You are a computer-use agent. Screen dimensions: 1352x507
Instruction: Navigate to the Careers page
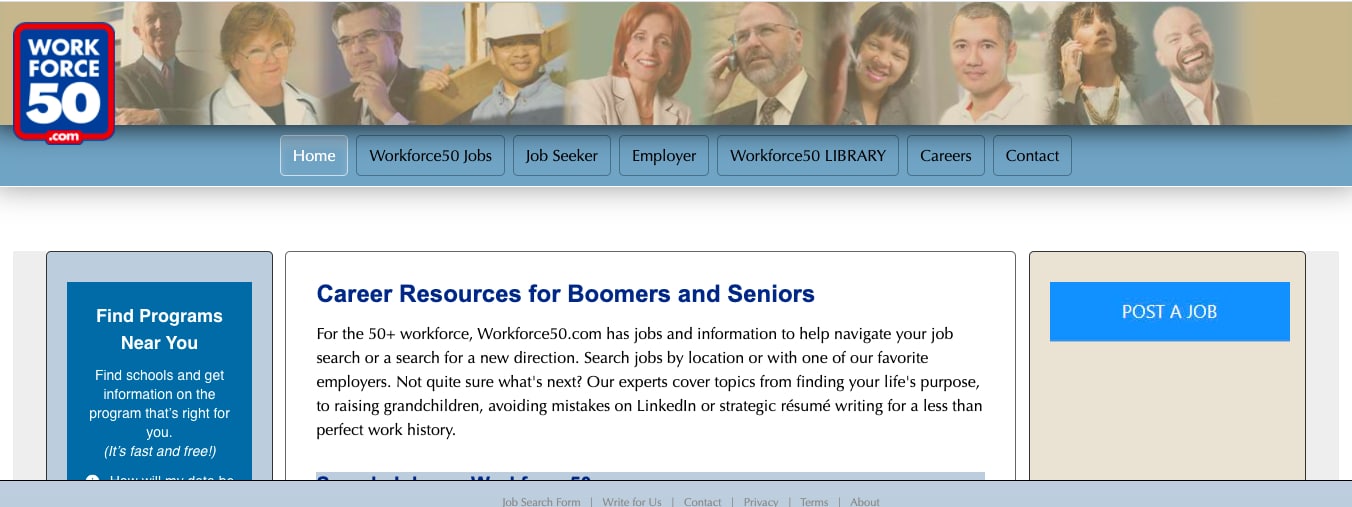pyautogui.click(x=946, y=155)
